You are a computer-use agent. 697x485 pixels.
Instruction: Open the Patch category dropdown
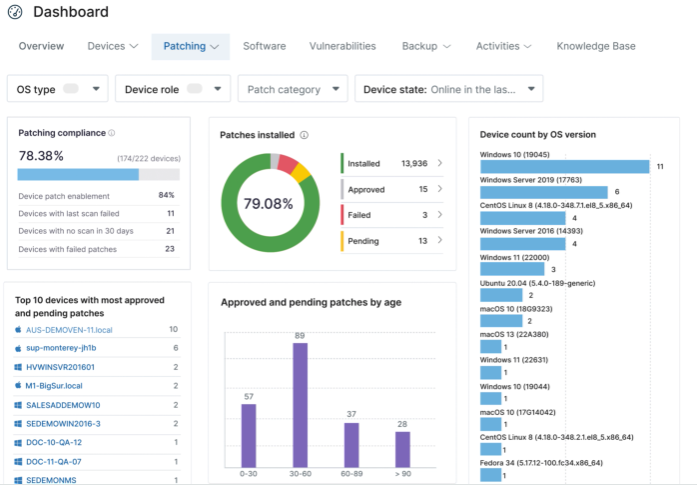(293, 89)
